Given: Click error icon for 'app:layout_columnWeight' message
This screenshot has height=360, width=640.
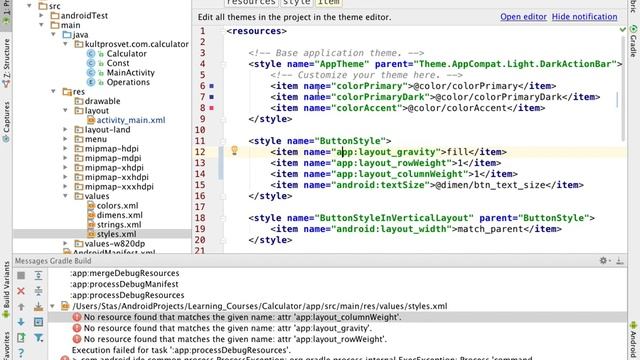Looking at the screenshot, I should pyautogui.click(x=77, y=317).
